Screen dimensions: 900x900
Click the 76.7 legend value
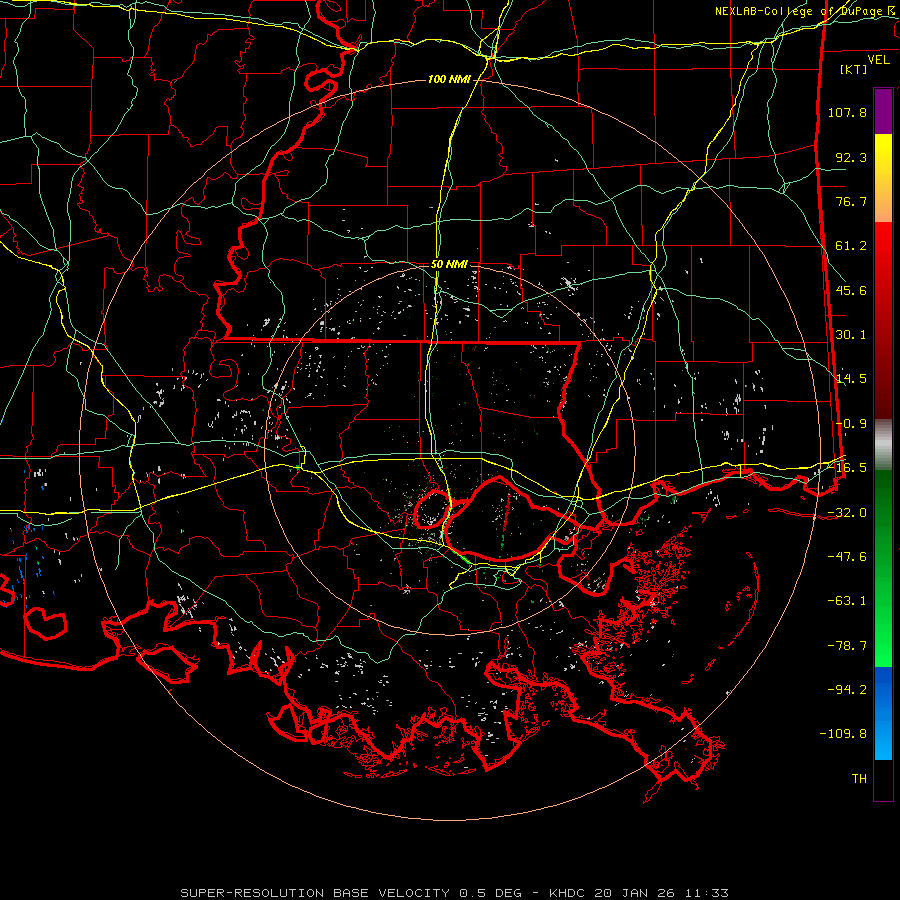coord(851,201)
